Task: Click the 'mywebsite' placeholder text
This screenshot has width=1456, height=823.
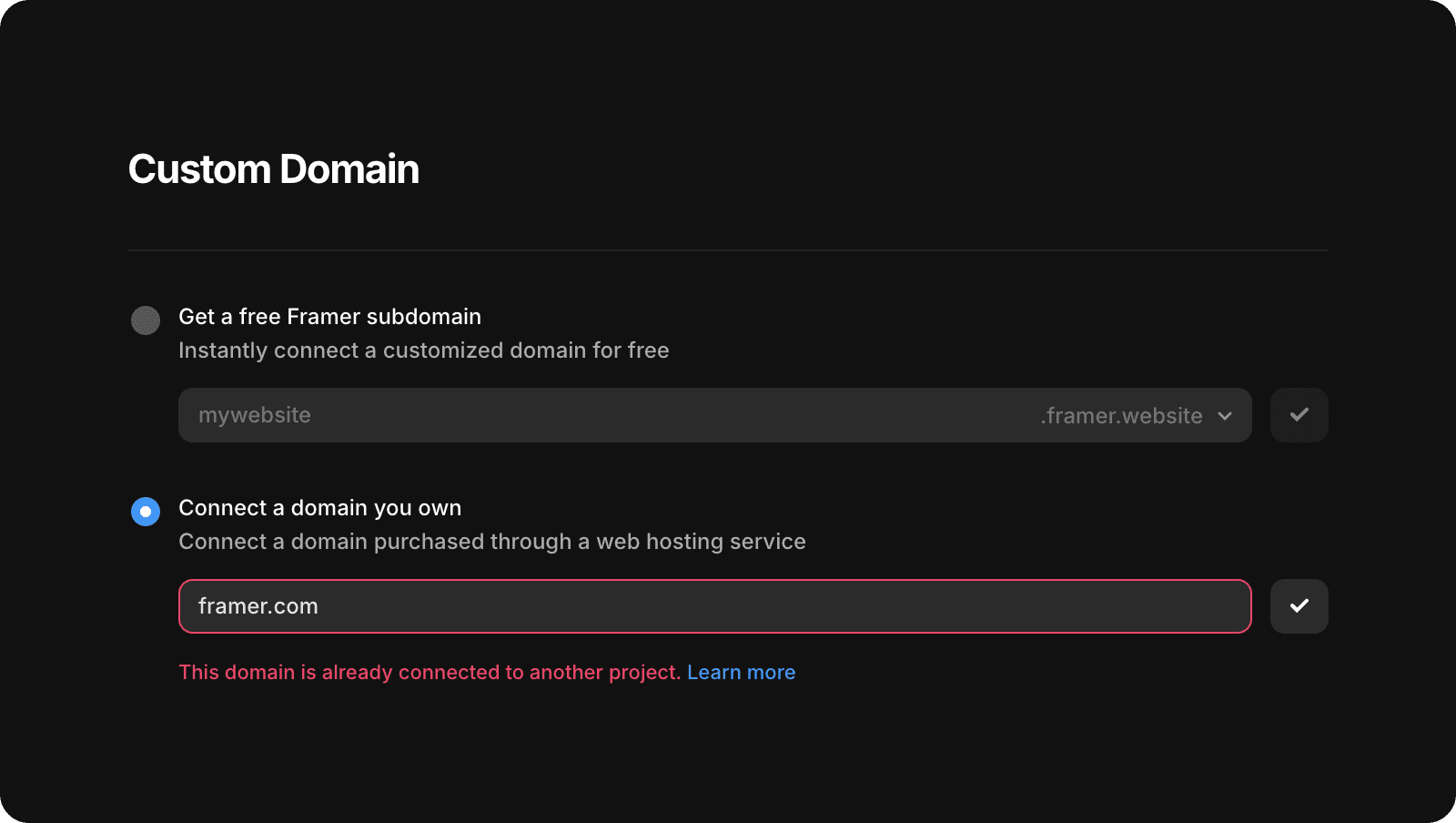Action: (x=255, y=415)
